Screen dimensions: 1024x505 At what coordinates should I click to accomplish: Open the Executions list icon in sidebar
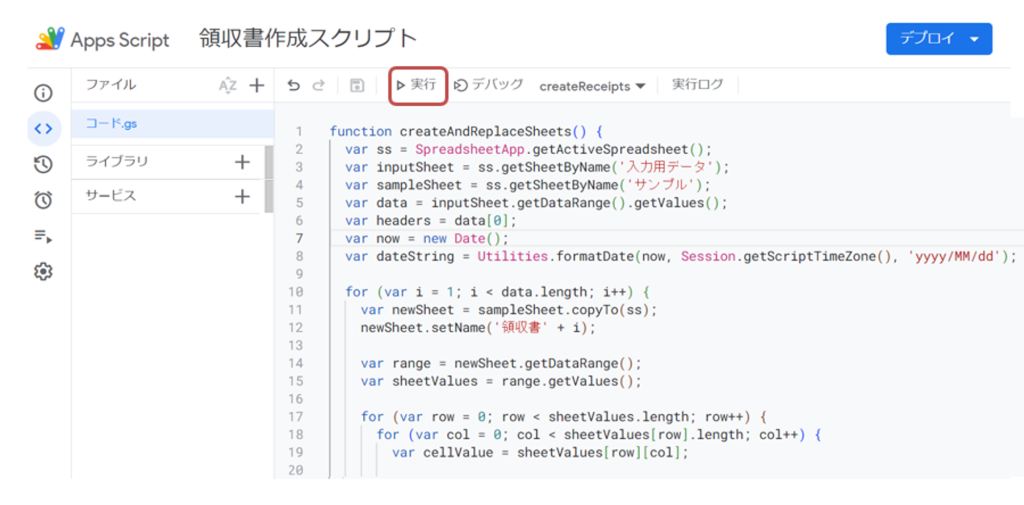[43, 236]
